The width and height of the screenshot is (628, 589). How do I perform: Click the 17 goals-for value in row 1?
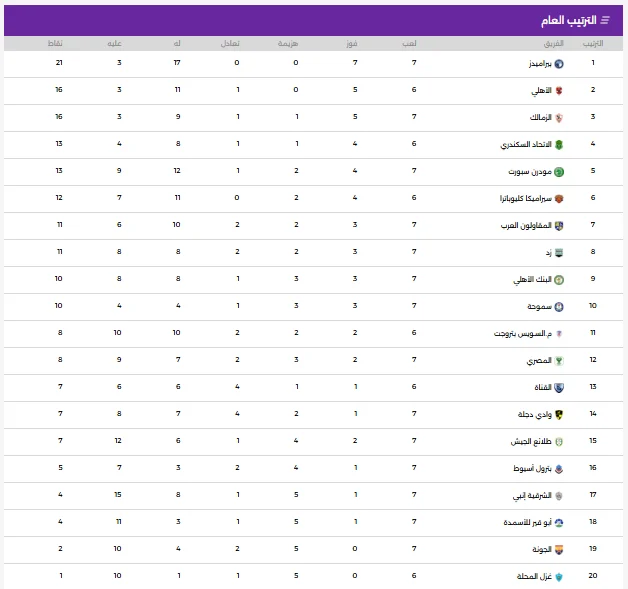177,62
